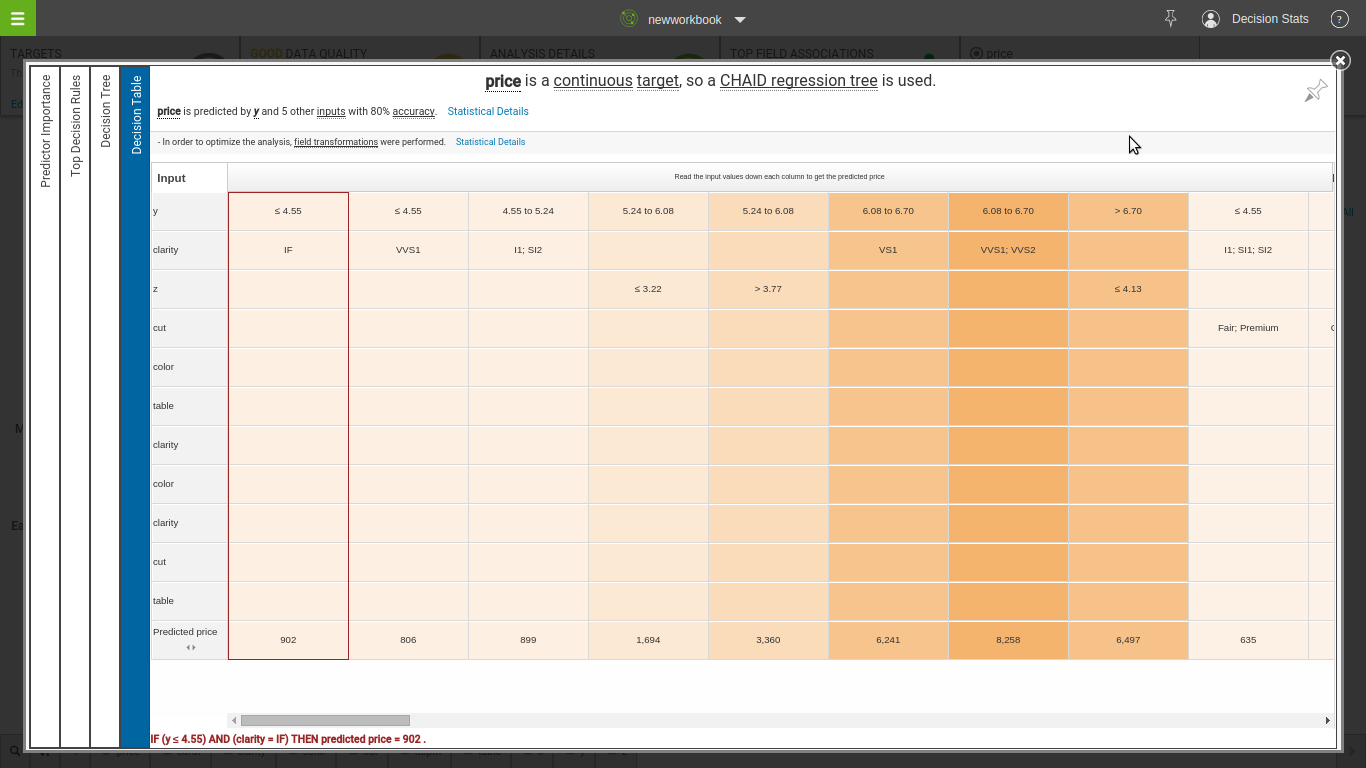Open the user account icon

(1211, 19)
